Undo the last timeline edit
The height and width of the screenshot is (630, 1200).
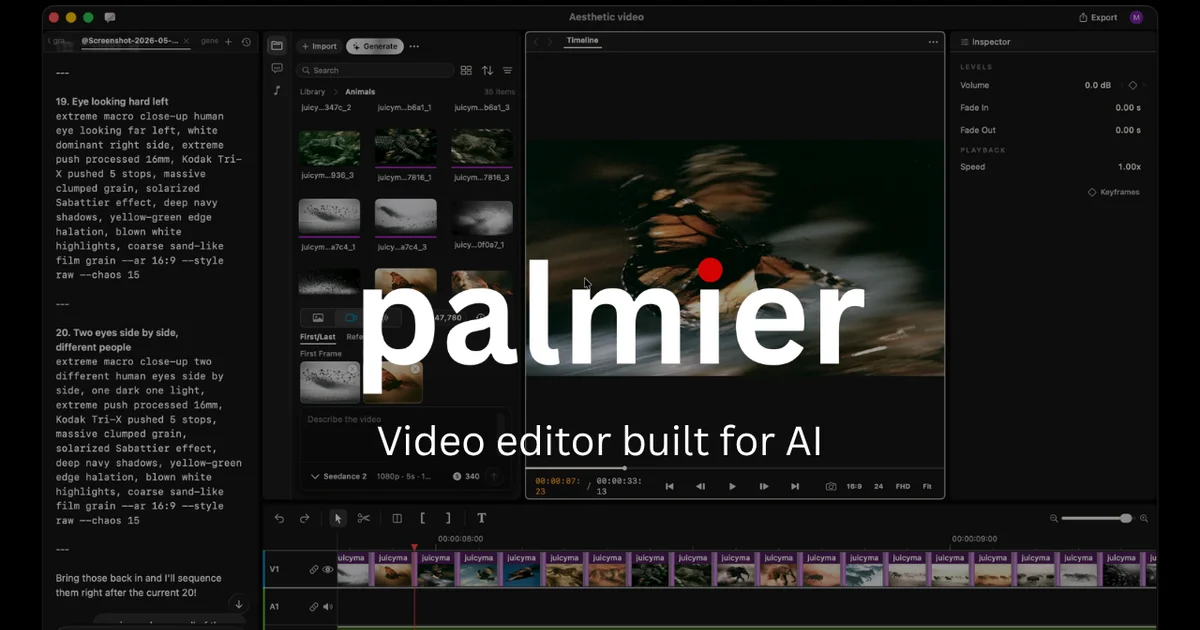pyautogui.click(x=279, y=518)
